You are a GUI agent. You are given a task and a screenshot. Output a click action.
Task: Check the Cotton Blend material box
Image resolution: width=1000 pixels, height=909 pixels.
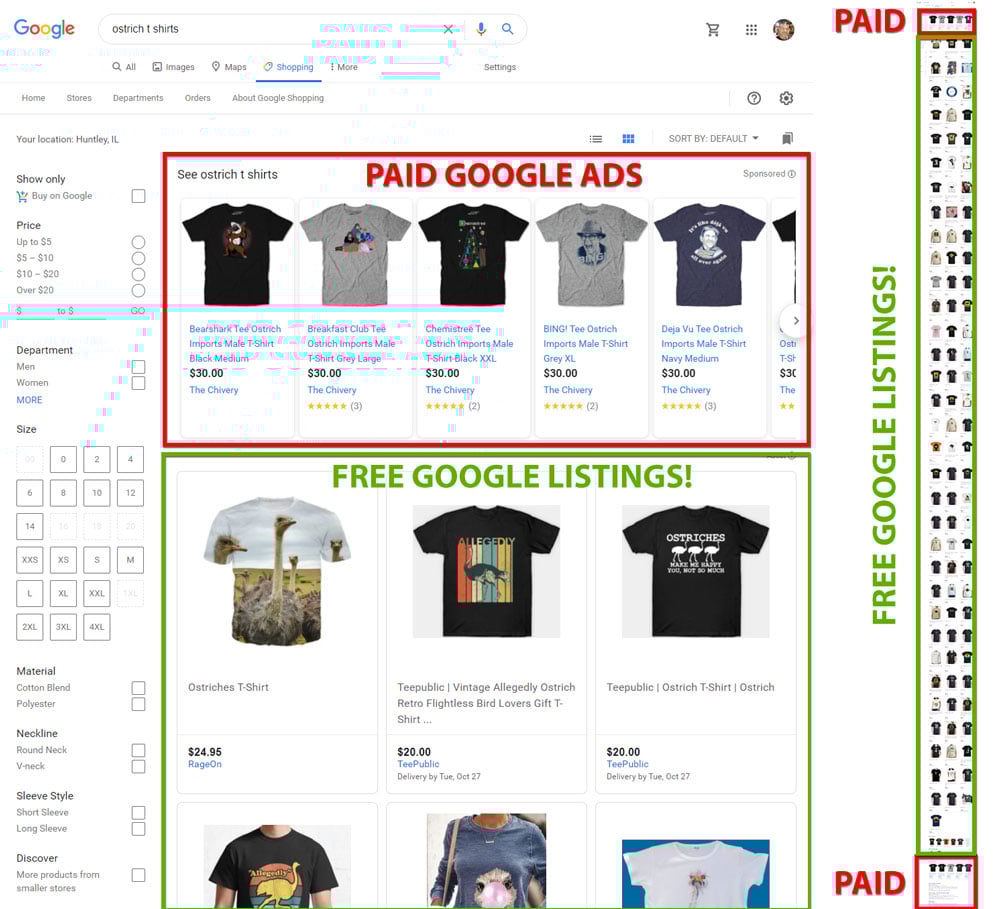coord(138,688)
